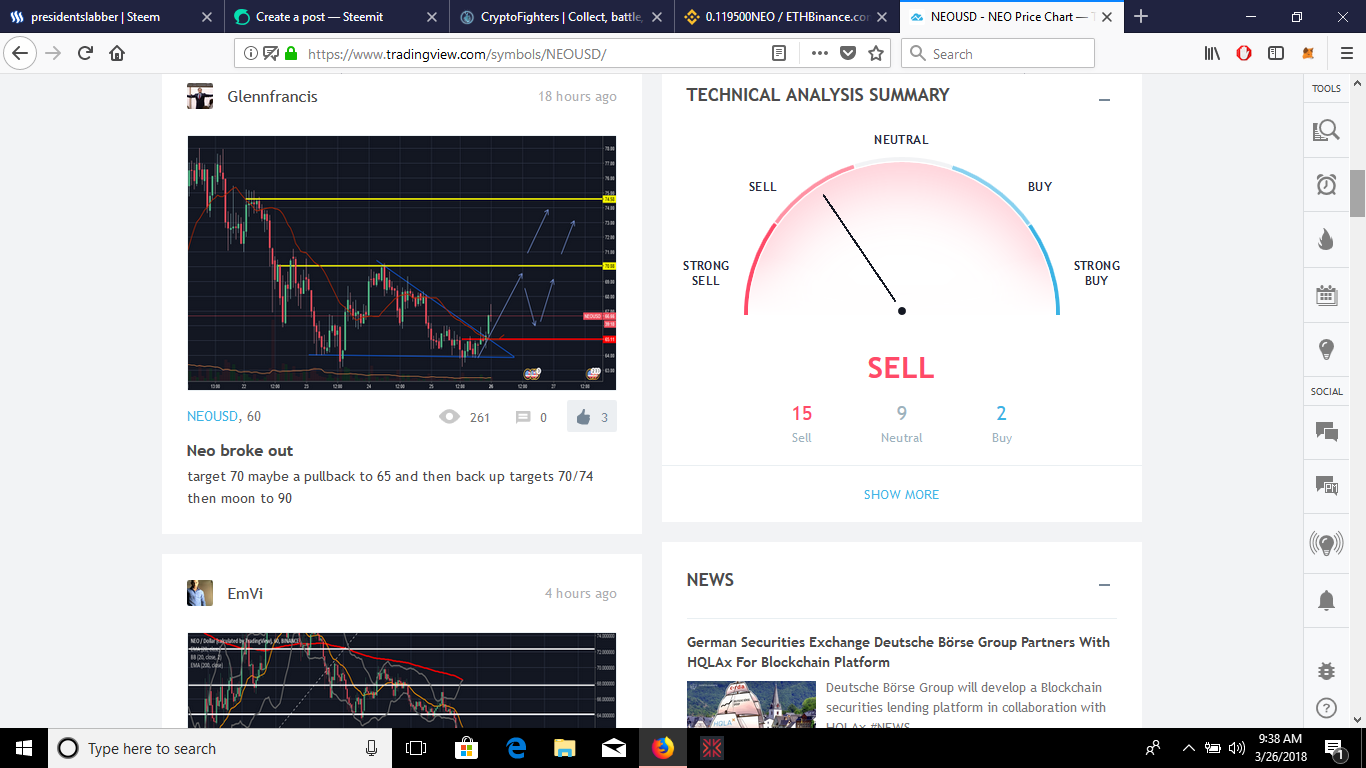Screen dimensions: 1366x768
Task: Close the CryptoFighters tab
Action: [656, 17]
